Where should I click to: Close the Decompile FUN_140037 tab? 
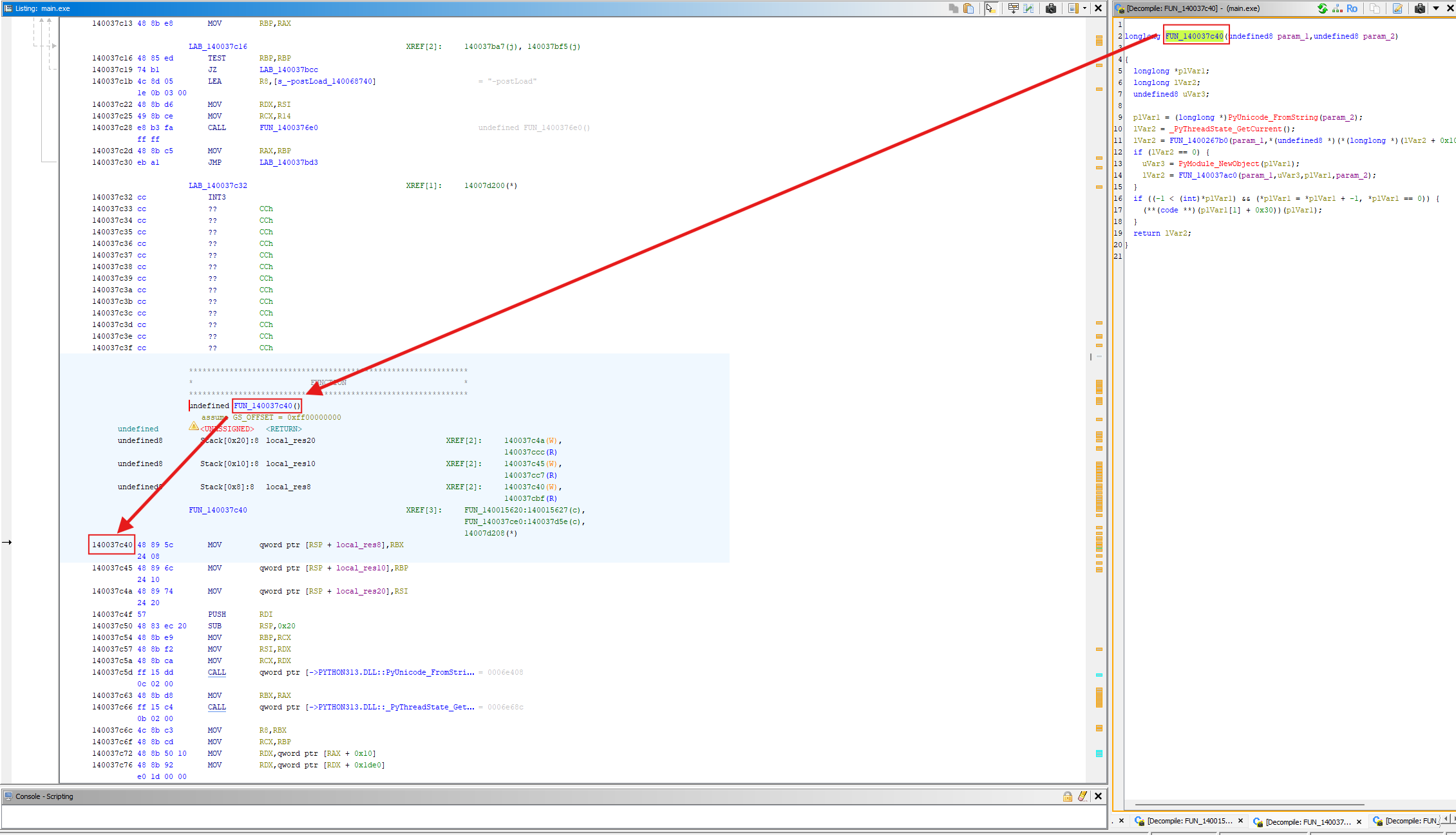tap(1359, 821)
